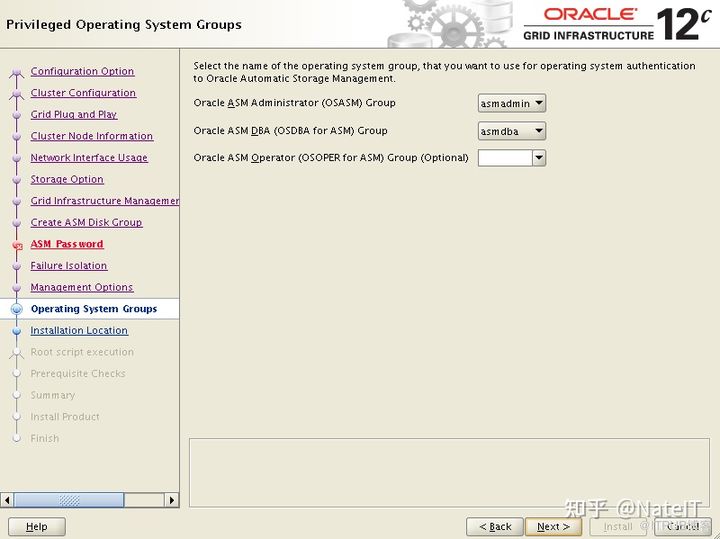Open the ASM Password step
720x539 pixels.
67,244
